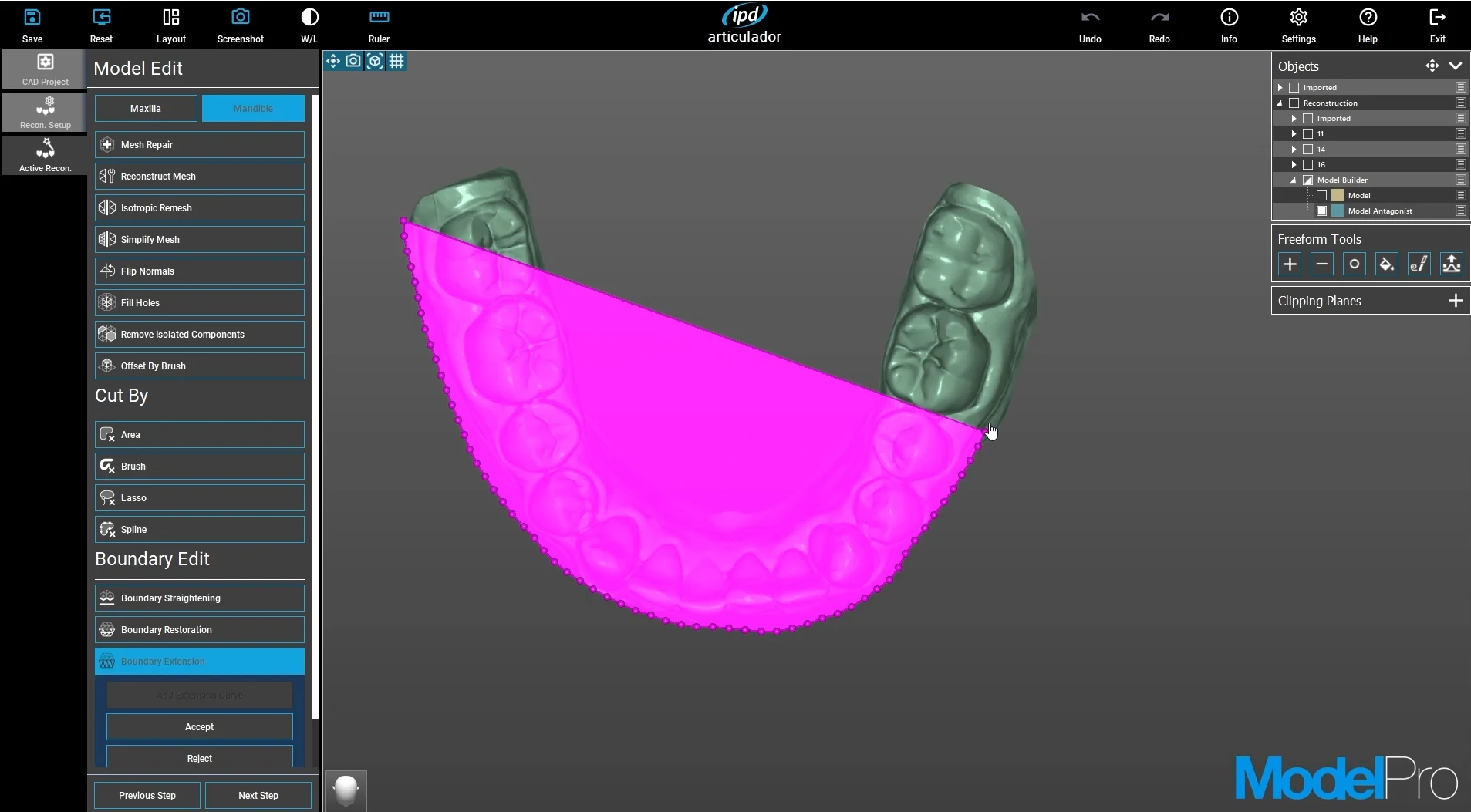
Task: Select Freeform circle smooth tool
Action: pyautogui.click(x=1355, y=264)
